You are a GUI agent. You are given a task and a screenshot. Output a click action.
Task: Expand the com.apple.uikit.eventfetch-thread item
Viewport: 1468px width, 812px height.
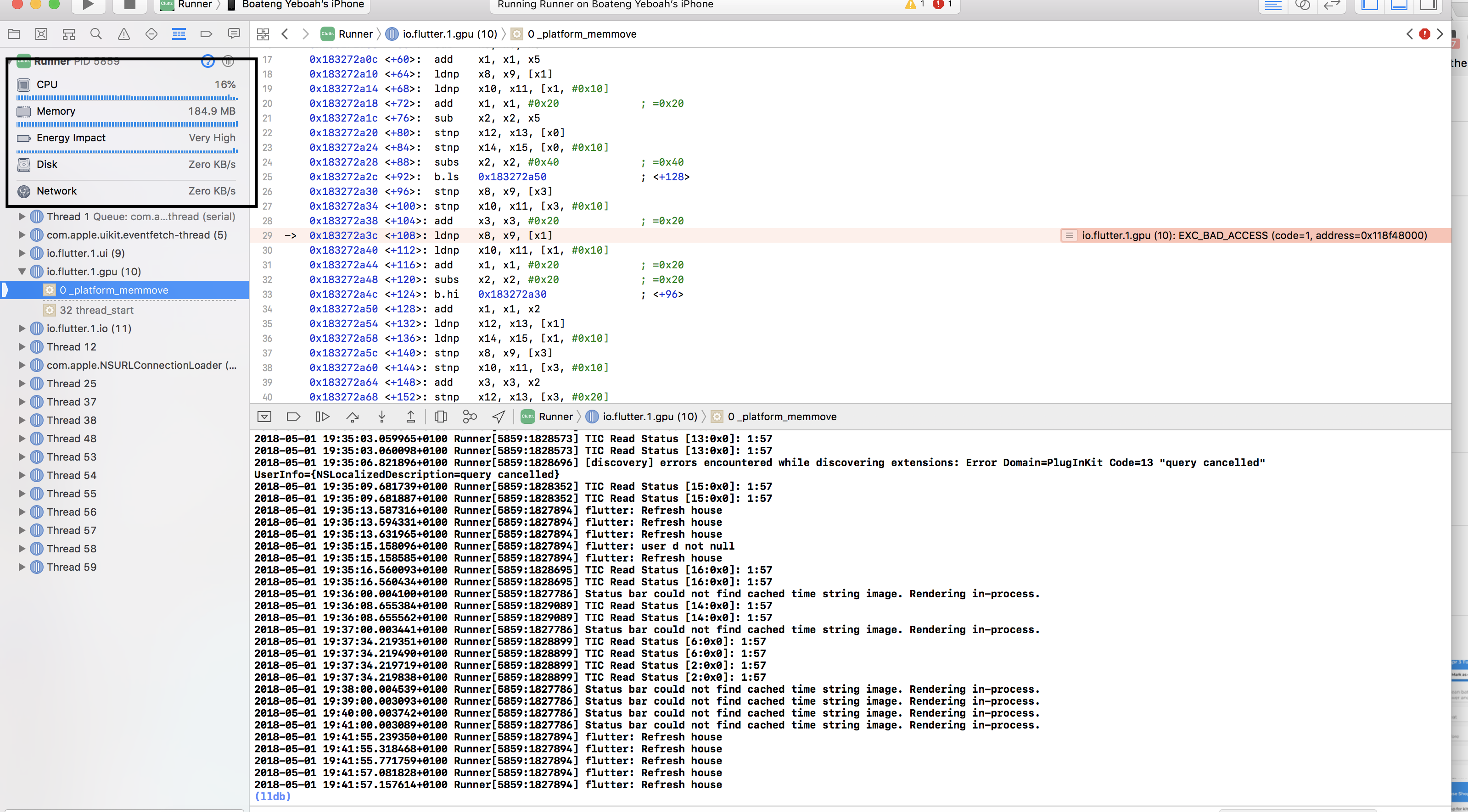(x=21, y=234)
